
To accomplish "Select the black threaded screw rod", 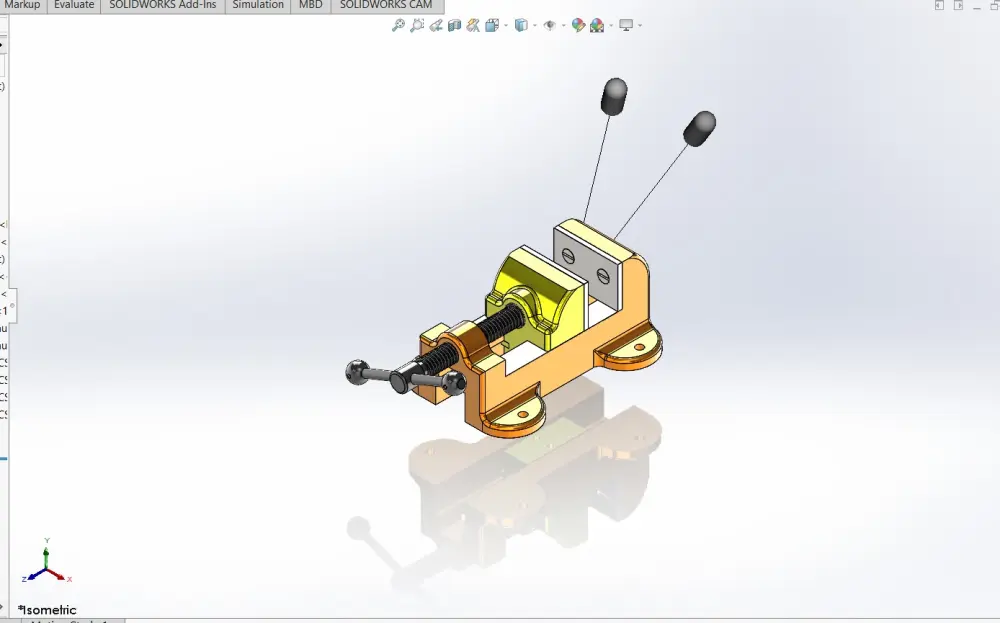I will (501, 325).
